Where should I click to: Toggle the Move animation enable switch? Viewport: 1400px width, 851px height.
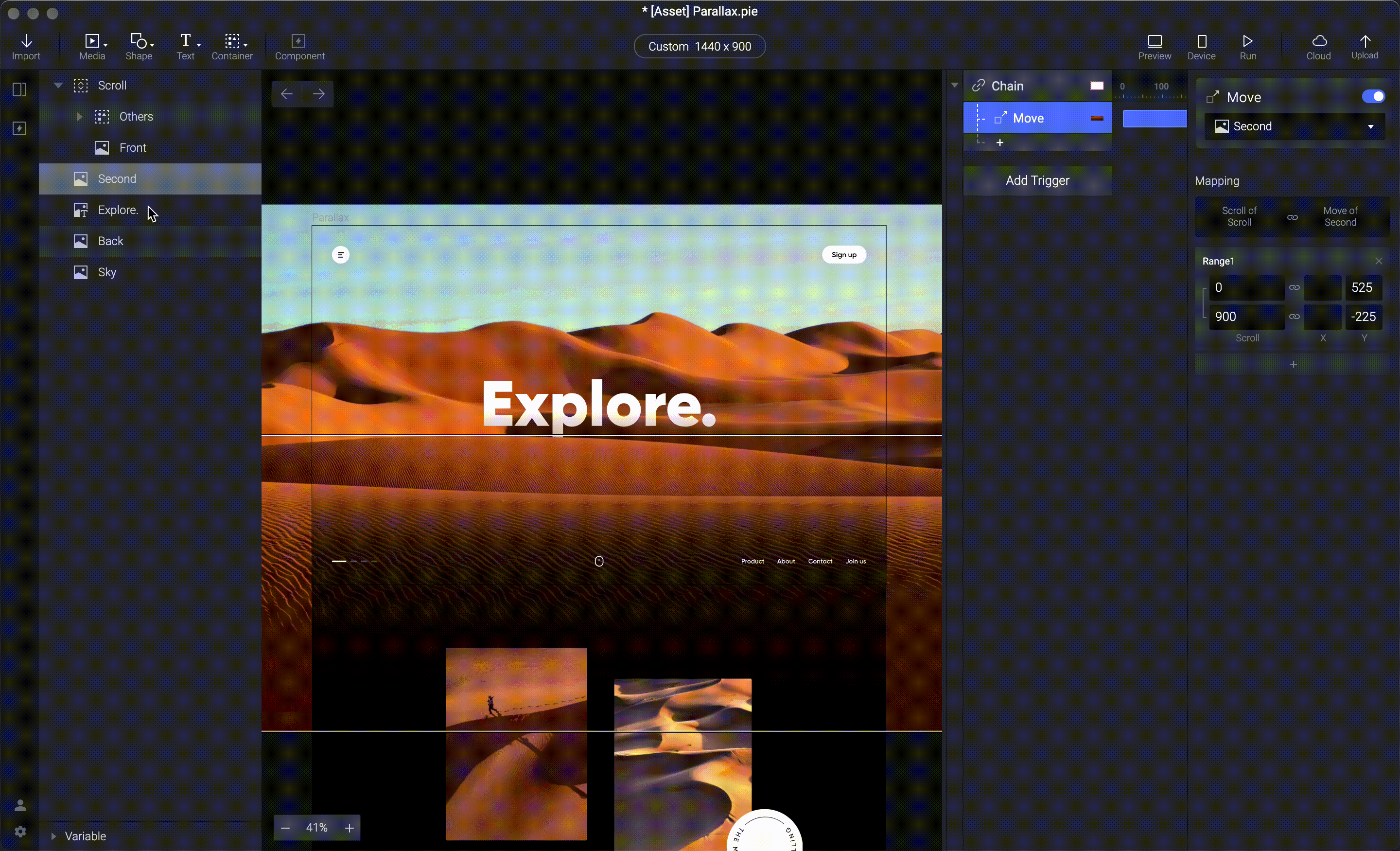[x=1372, y=96]
